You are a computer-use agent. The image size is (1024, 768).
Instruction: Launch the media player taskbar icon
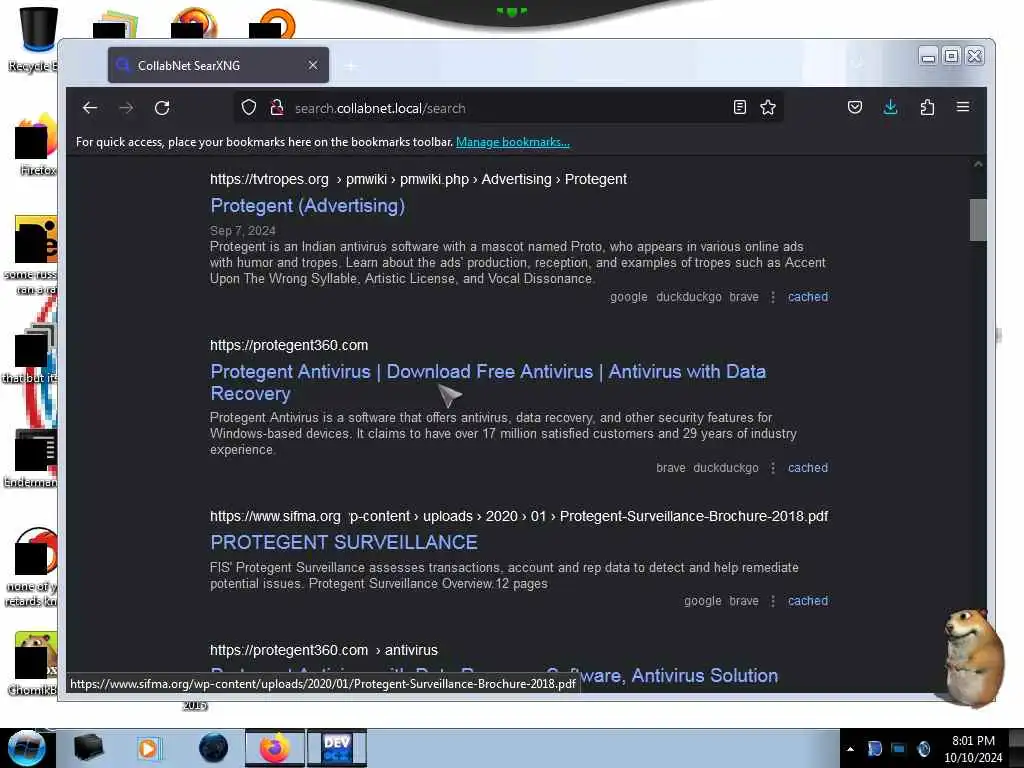tap(148, 748)
